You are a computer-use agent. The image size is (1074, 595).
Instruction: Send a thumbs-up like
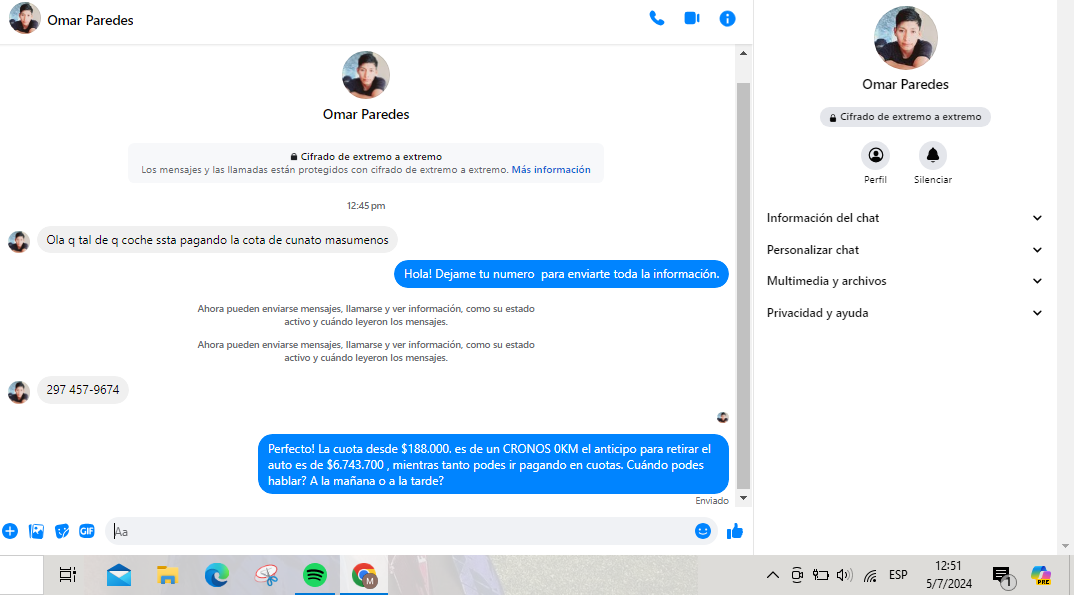[735, 531]
